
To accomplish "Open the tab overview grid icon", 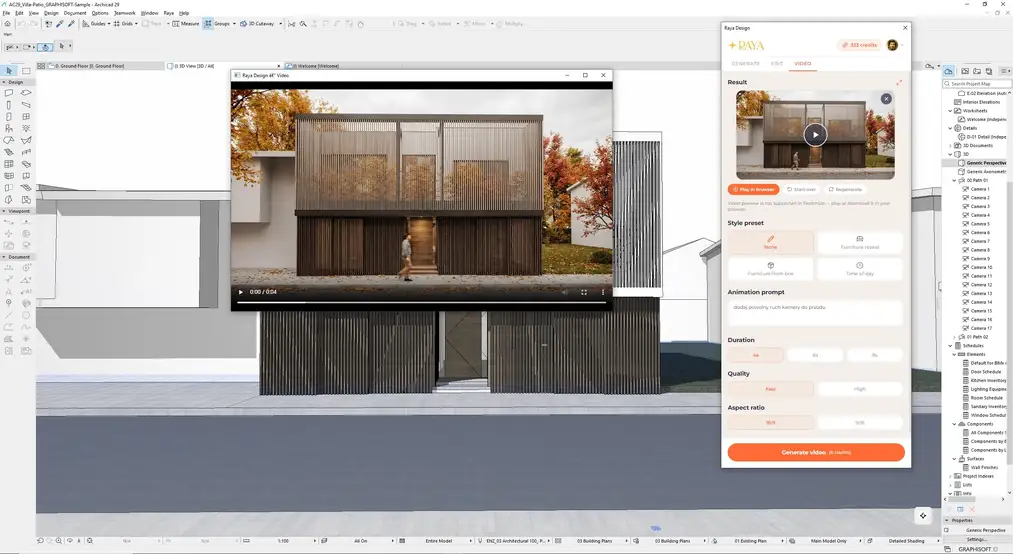I will click(x=41, y=66).
